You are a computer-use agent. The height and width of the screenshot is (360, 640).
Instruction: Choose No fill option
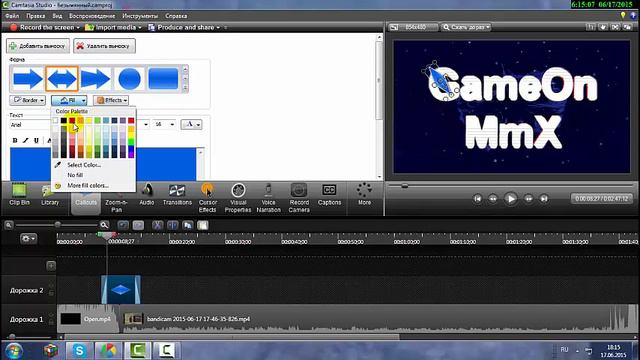75,175
